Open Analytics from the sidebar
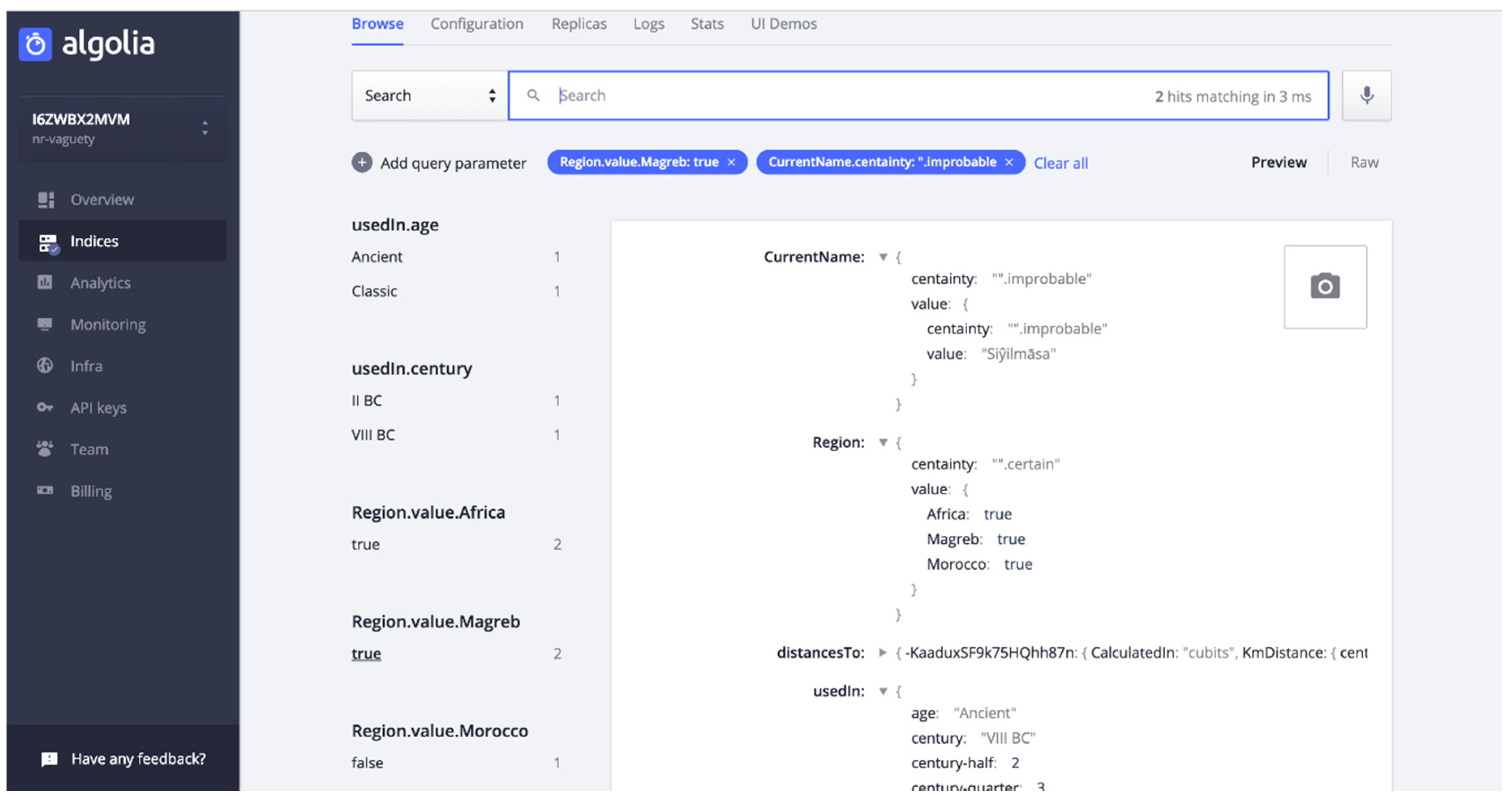Screen dimensions: 1512x796 pos(100,283)
